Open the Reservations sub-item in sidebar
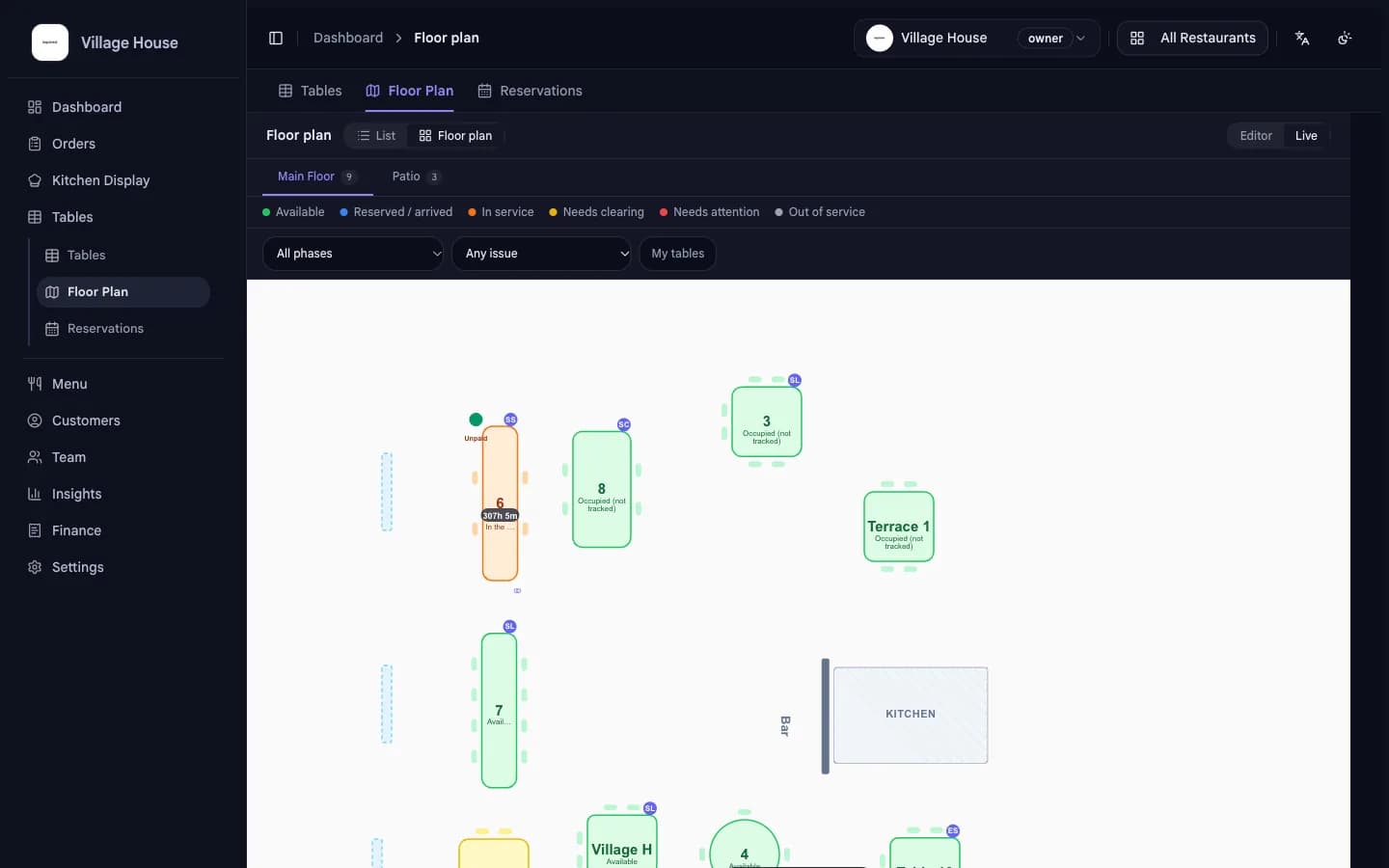The height and width of the screenshot is (868, 1389). [x=123, y=329]
